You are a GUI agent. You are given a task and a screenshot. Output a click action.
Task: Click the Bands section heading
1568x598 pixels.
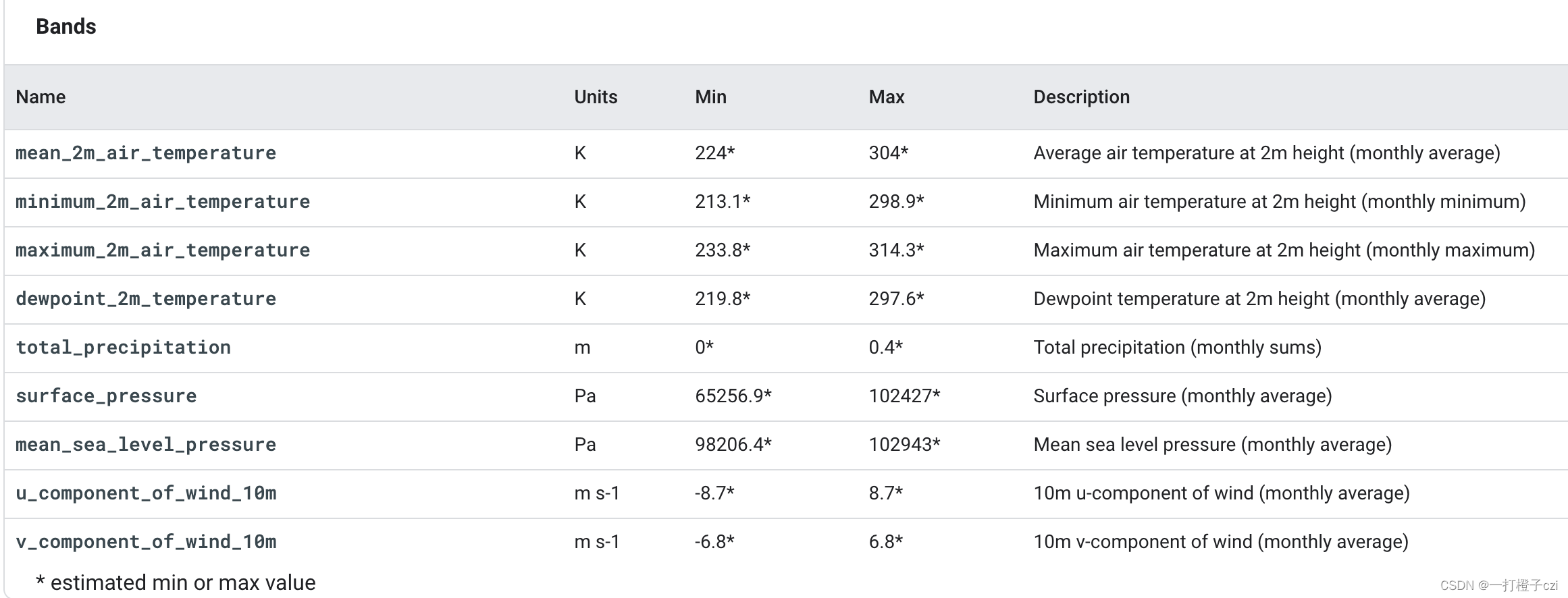click(66, 26)
